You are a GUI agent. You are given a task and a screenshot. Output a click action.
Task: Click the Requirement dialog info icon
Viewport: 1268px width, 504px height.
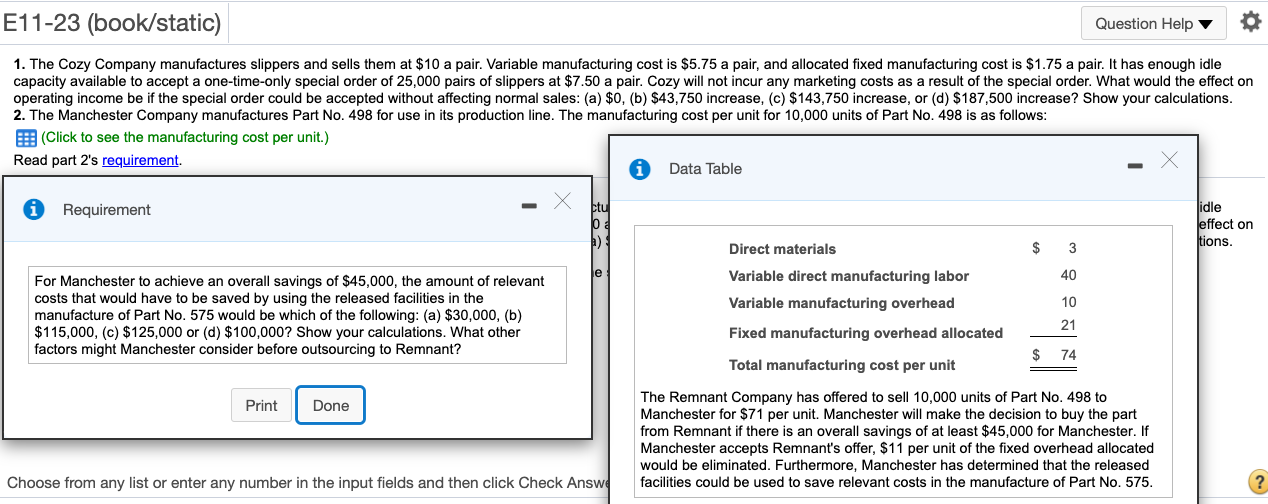coord(36,210)
